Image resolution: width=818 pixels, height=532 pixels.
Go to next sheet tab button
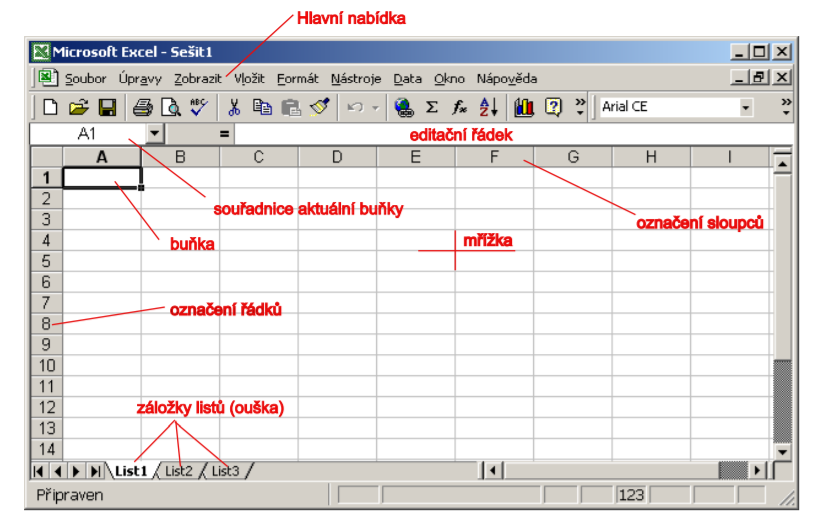click(x=76, y=471)
